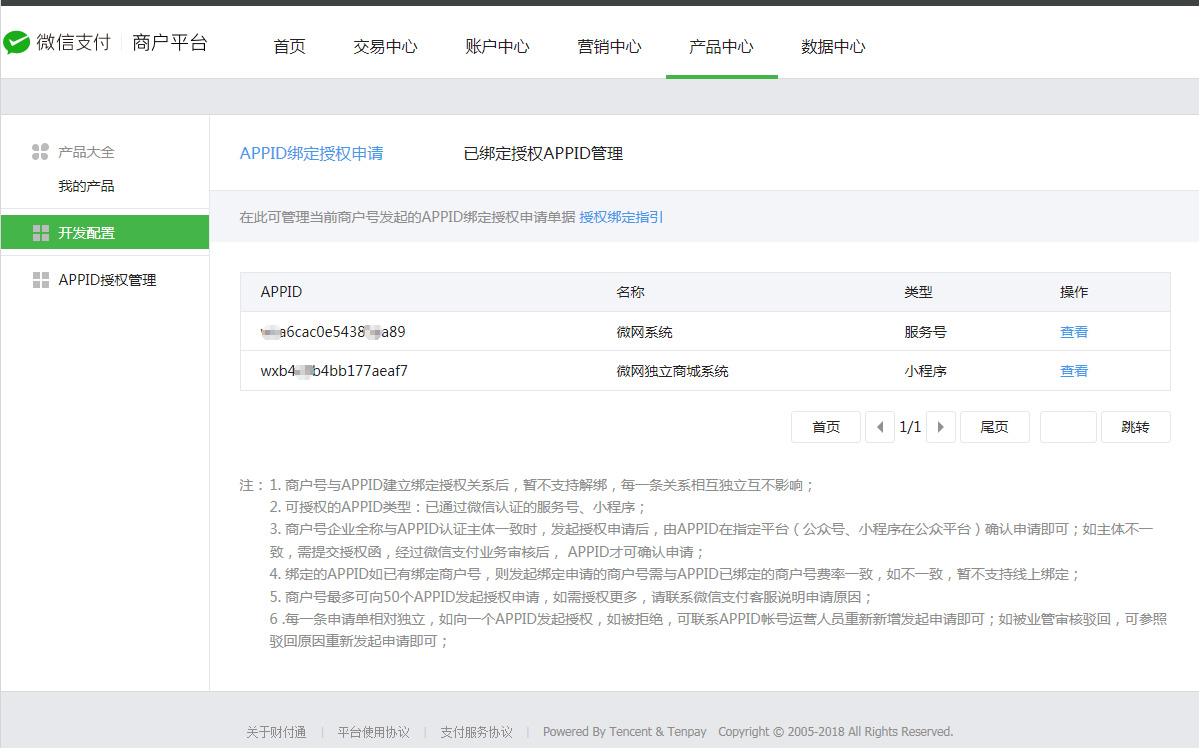View details for 微网独立商城系统 row
Viewport: 1199px width, 748px height.
point(1074,371)
